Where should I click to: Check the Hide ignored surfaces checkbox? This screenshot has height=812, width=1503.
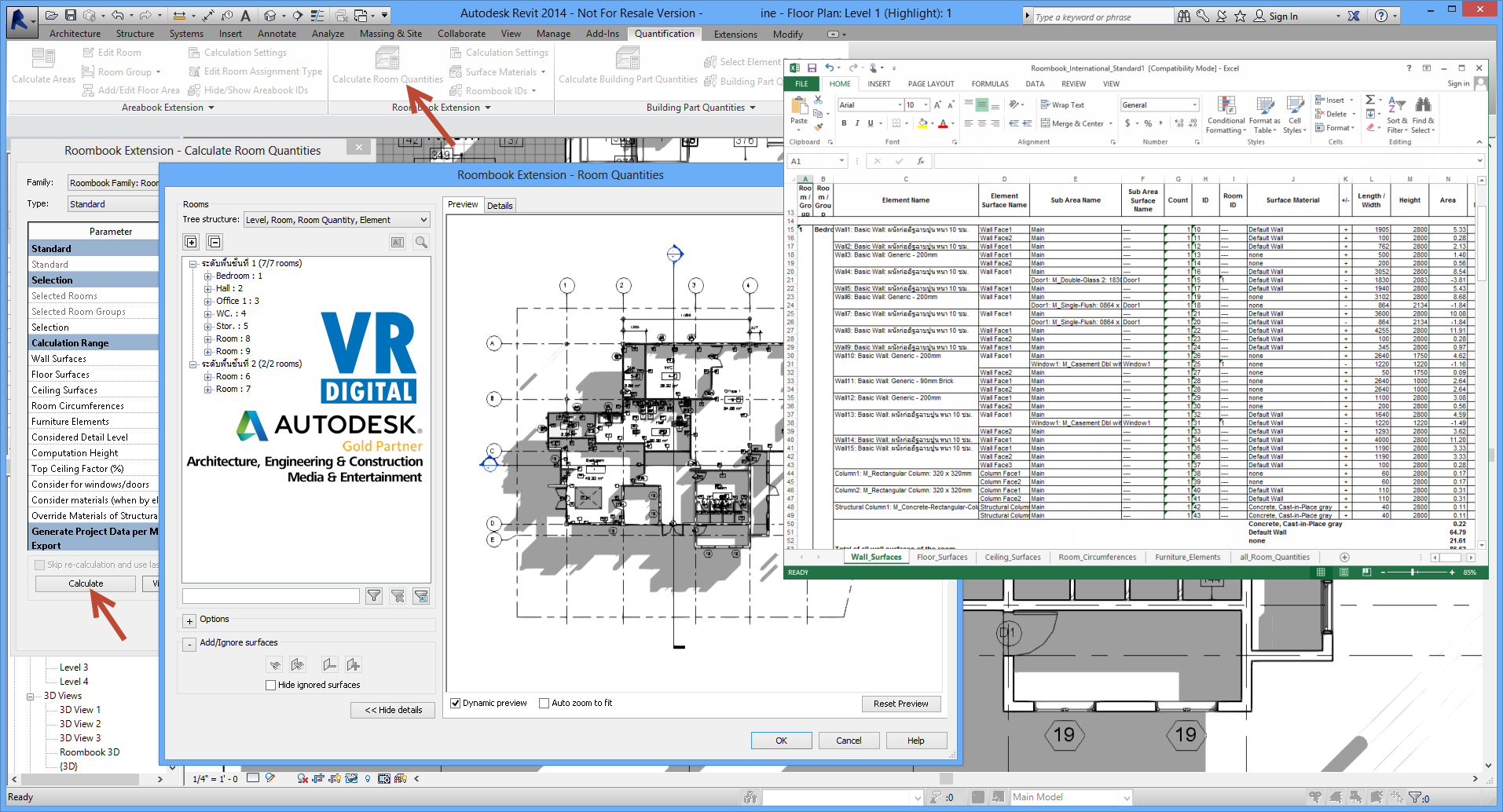[x=271, y=685]
